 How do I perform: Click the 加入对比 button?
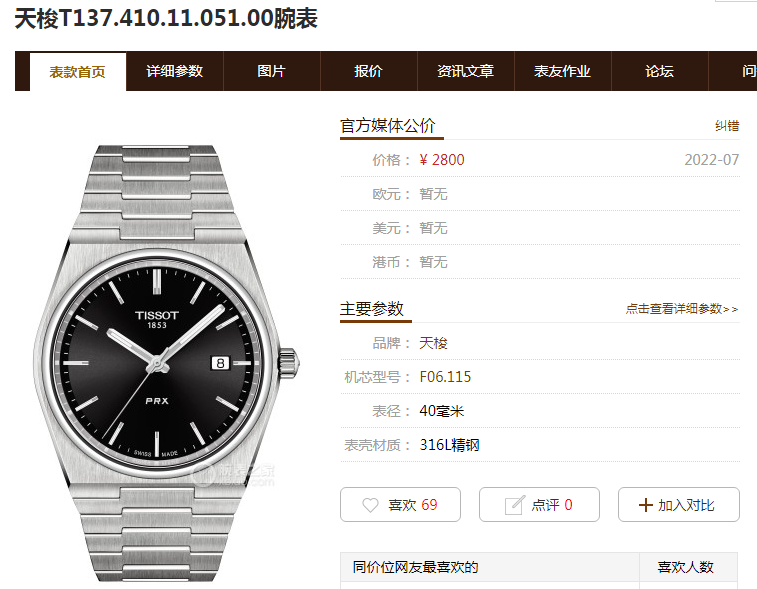[x=679, y=505]
